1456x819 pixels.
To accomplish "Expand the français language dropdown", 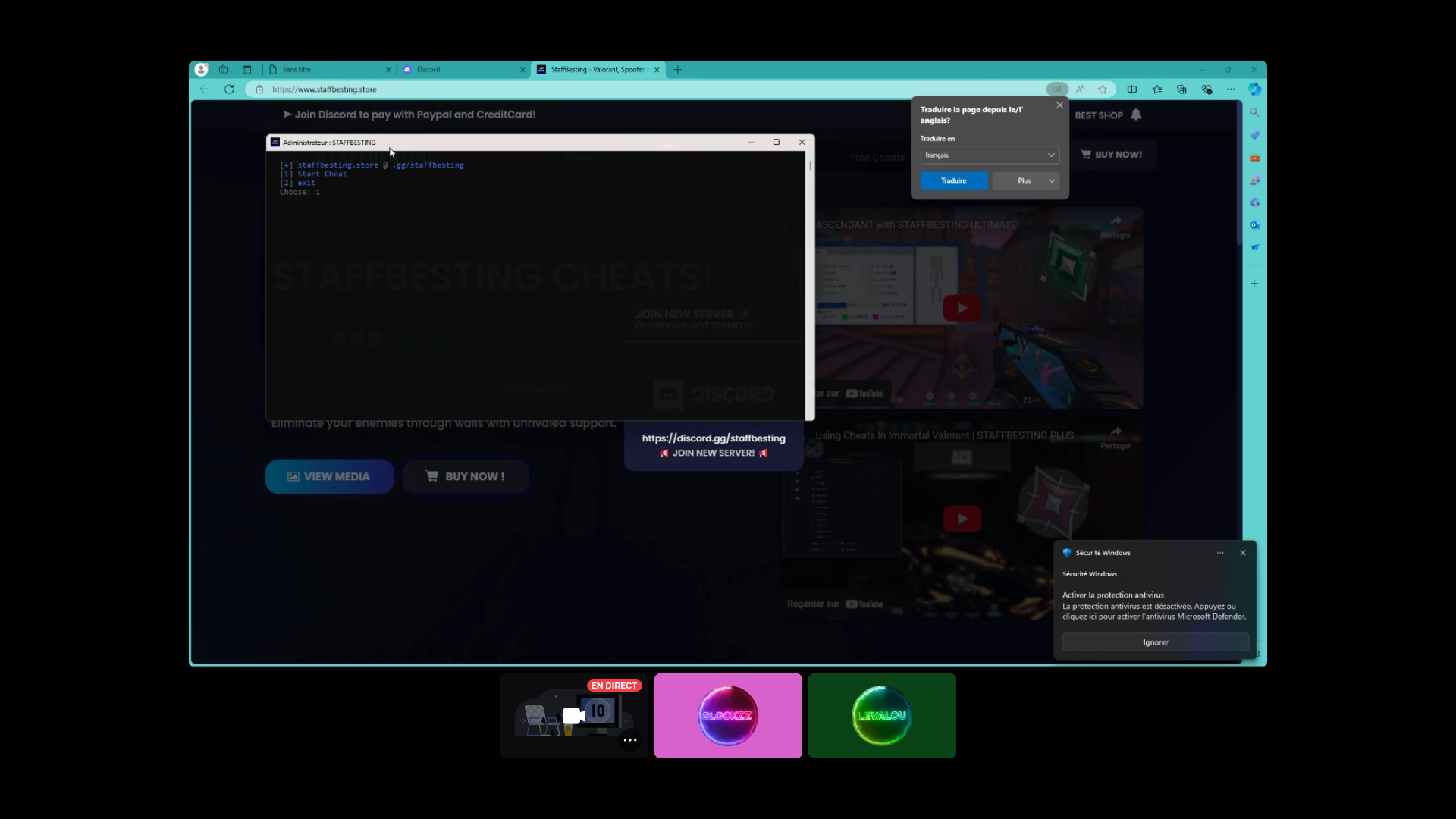I will 990,155.
